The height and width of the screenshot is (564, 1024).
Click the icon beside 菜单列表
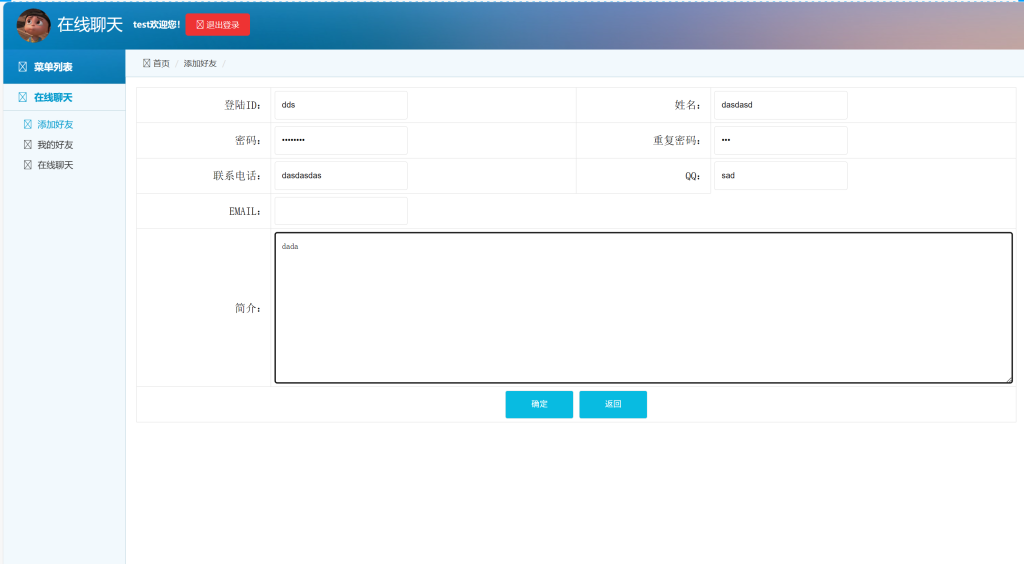[x=23, y=67]
